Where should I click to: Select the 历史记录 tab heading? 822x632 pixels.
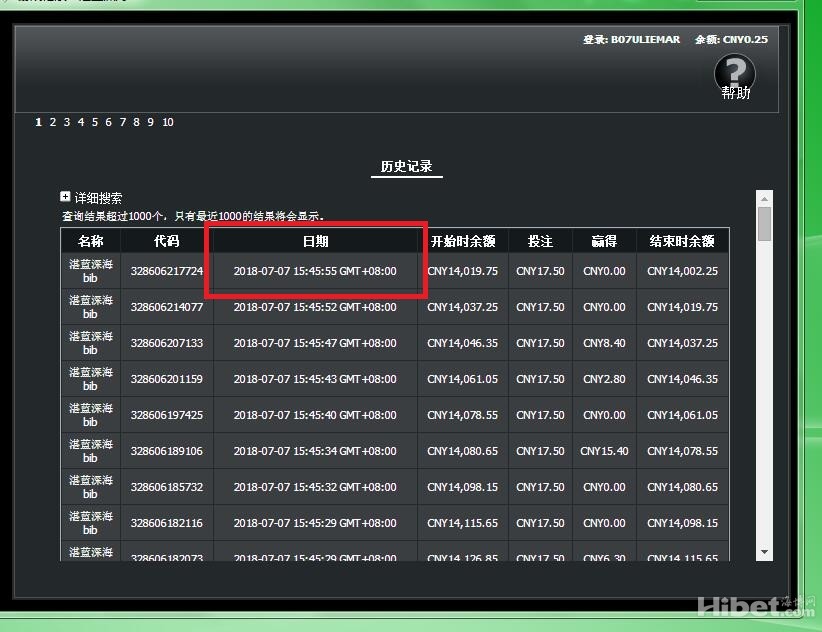(x=406, y=167)
